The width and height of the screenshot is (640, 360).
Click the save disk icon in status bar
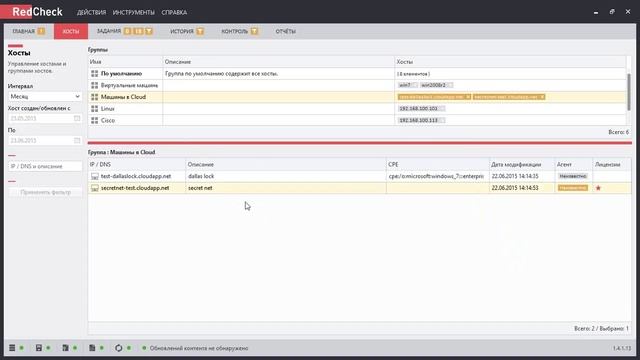(39, 348)
